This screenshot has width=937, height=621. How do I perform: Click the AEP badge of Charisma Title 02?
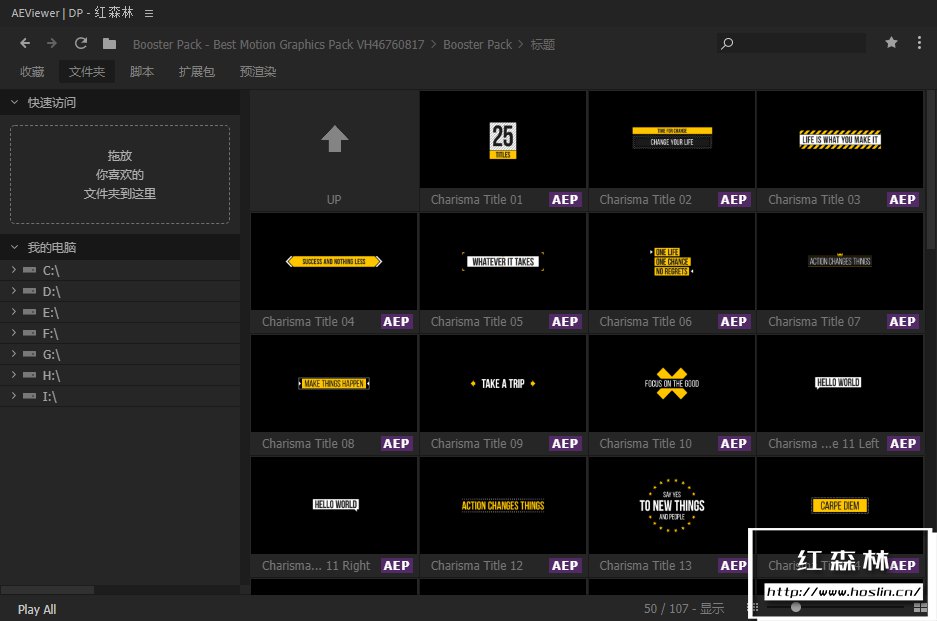733,200
